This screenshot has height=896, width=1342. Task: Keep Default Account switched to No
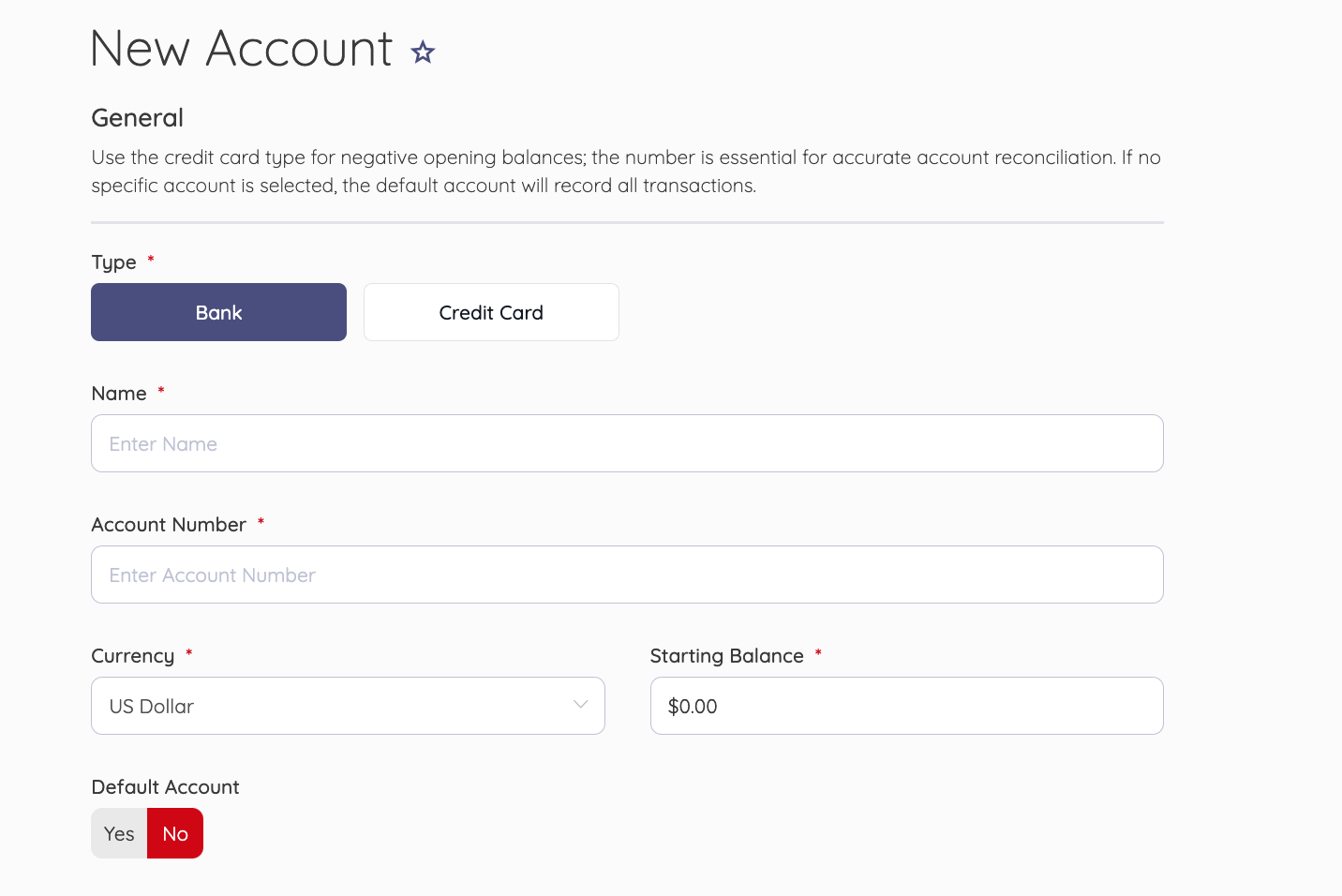pyautogui.click(x=175, y=833)
